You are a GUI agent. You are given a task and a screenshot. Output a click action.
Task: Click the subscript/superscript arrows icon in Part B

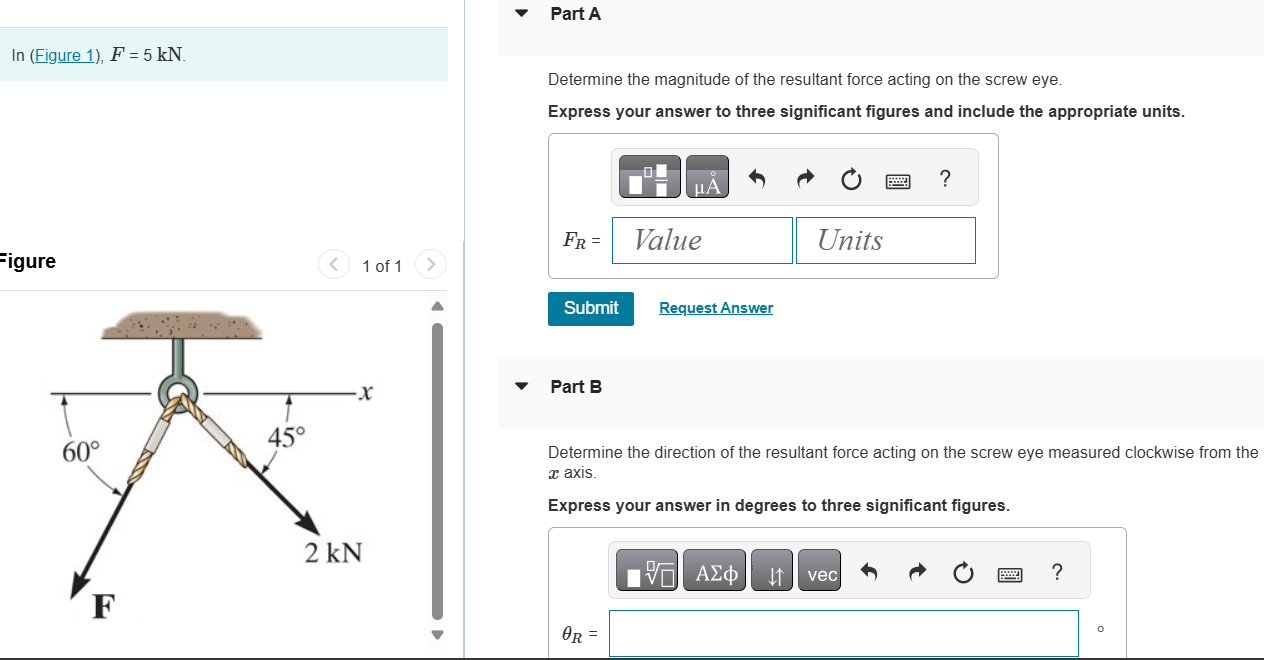[771, 572]
